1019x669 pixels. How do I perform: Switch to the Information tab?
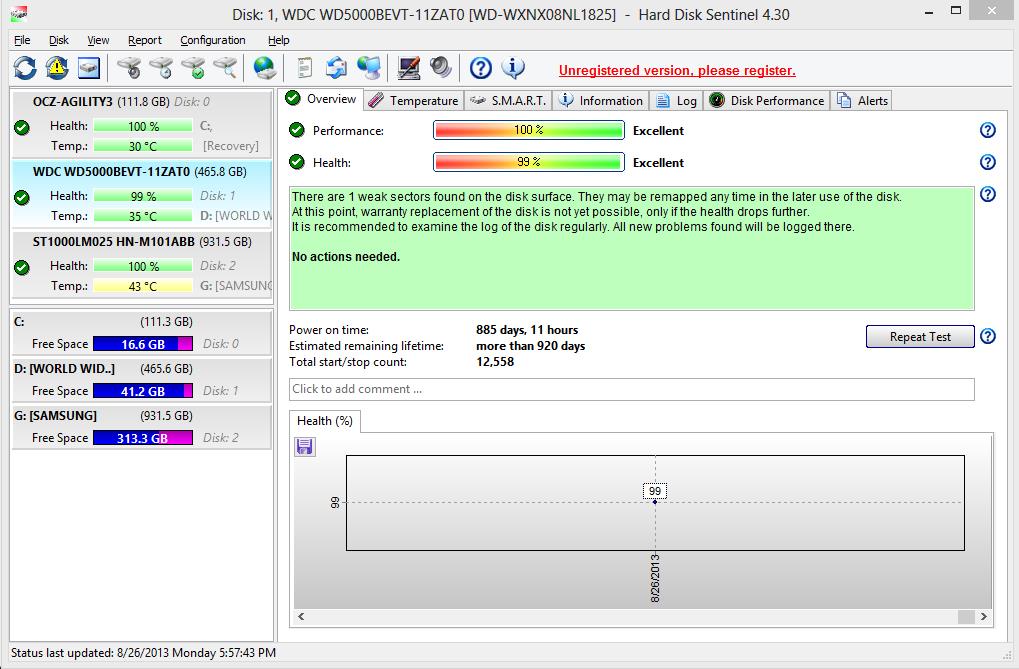click(601, 101)
